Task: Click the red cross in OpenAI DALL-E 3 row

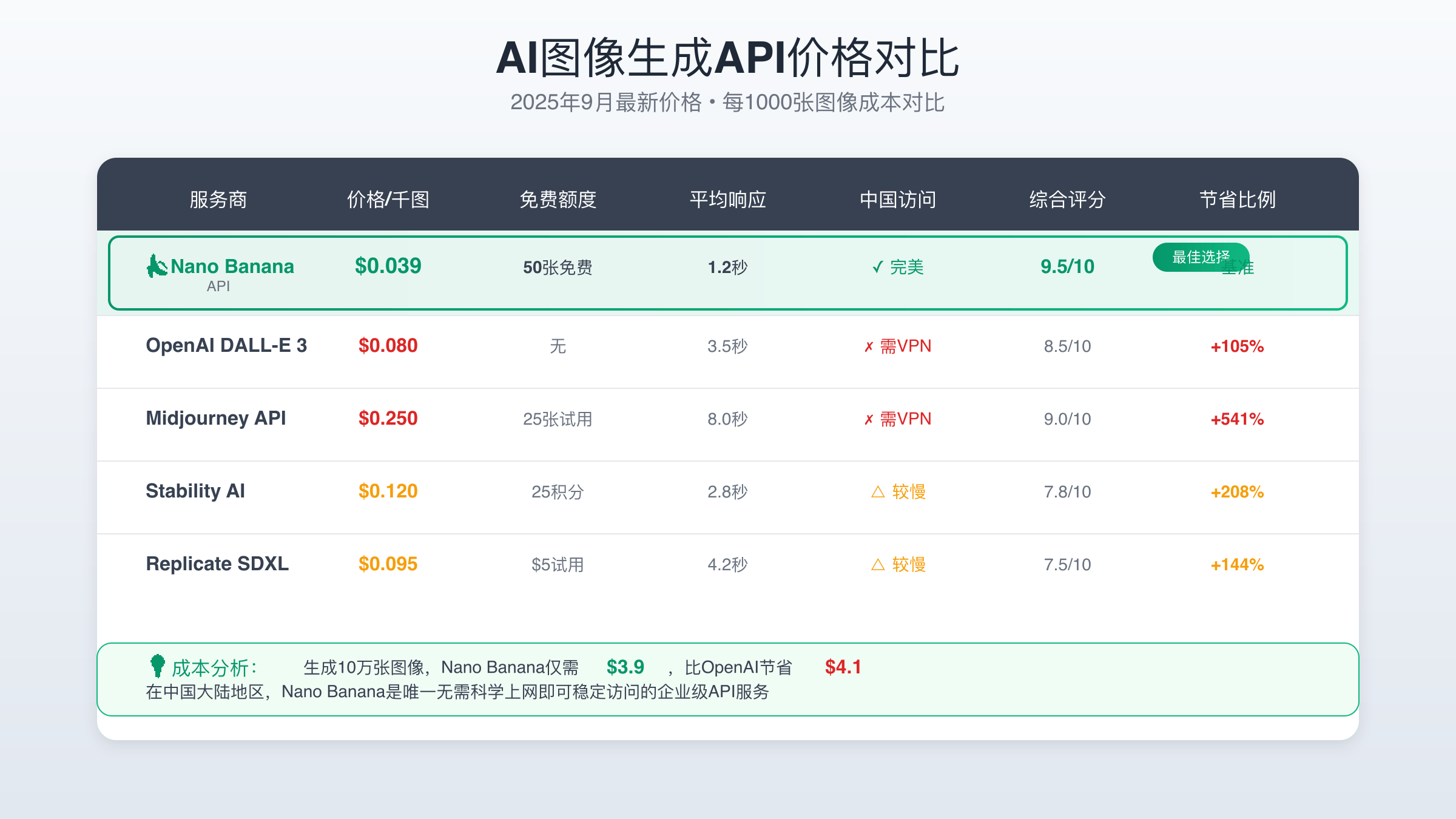Action: click(x=869, y=346)
